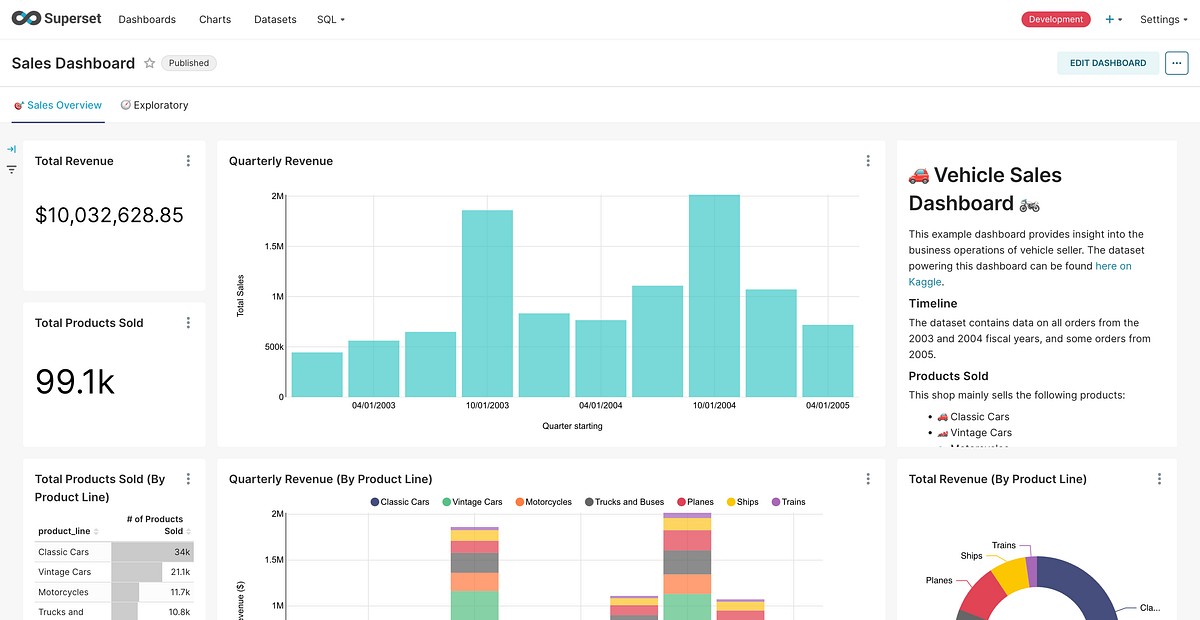Toggle the Ships legend entry
The width and height of the screenshot is (1200, 620).
click(742, 501)
